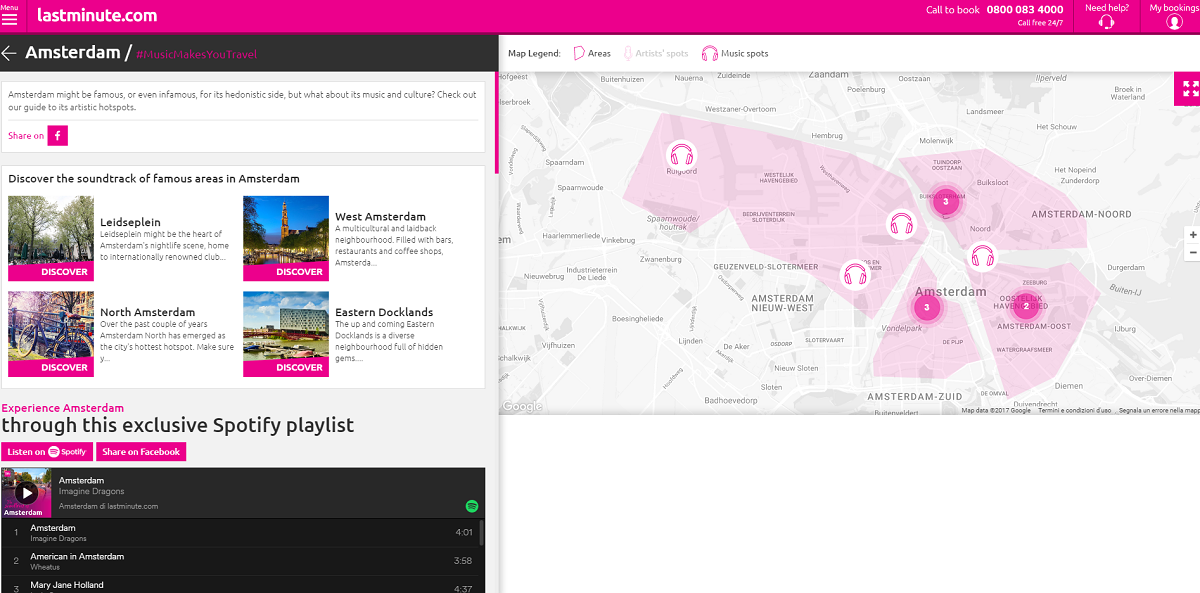Discover the West Amsterdam area

click(x=286, y=272)
